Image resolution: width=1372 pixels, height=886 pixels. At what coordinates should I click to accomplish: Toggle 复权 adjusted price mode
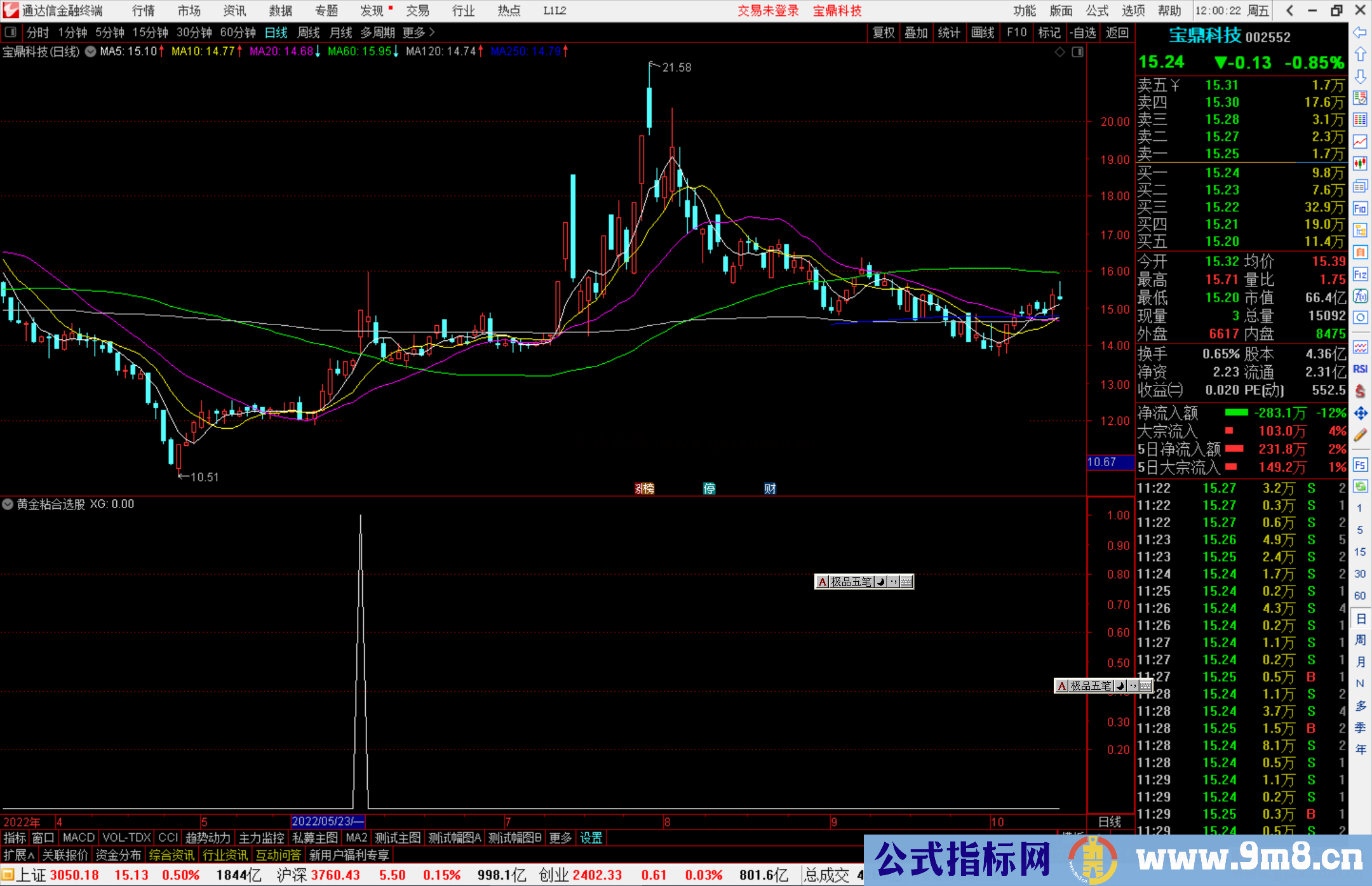884,32
